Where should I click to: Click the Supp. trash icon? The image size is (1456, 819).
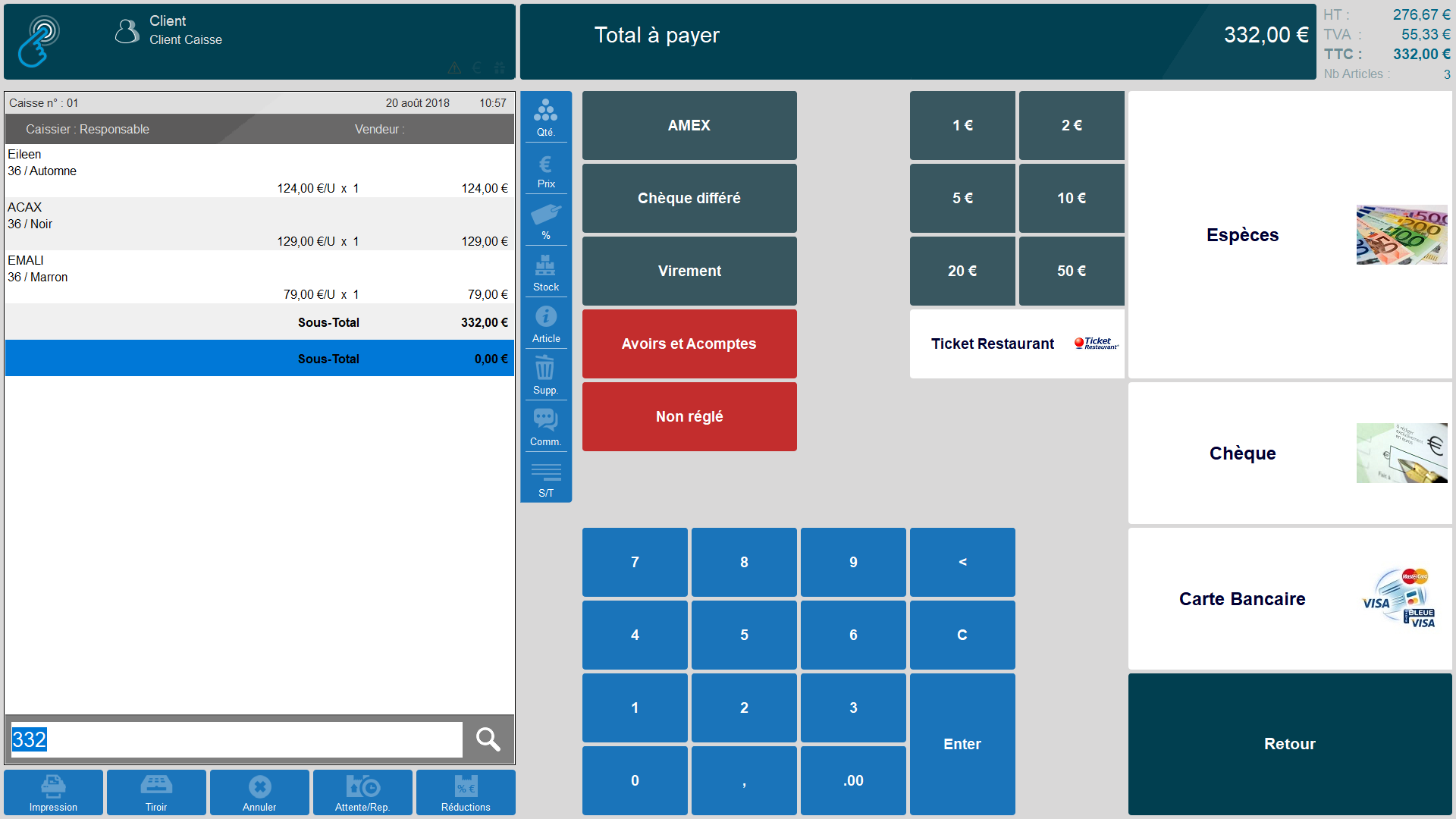point(546,375)
